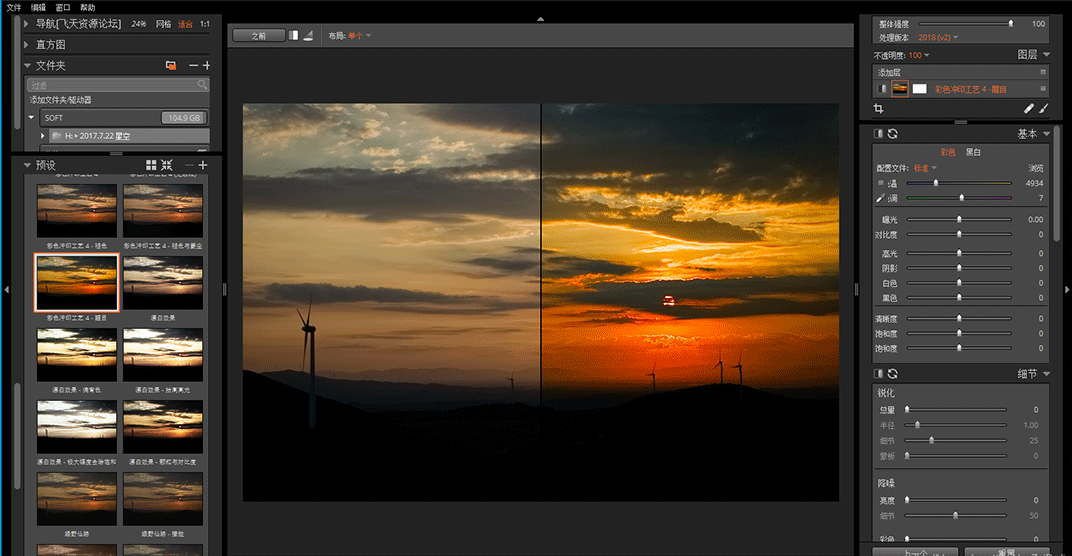Collapse the 文件夹 folders panel
The image size is (1072, 556).
27,66
